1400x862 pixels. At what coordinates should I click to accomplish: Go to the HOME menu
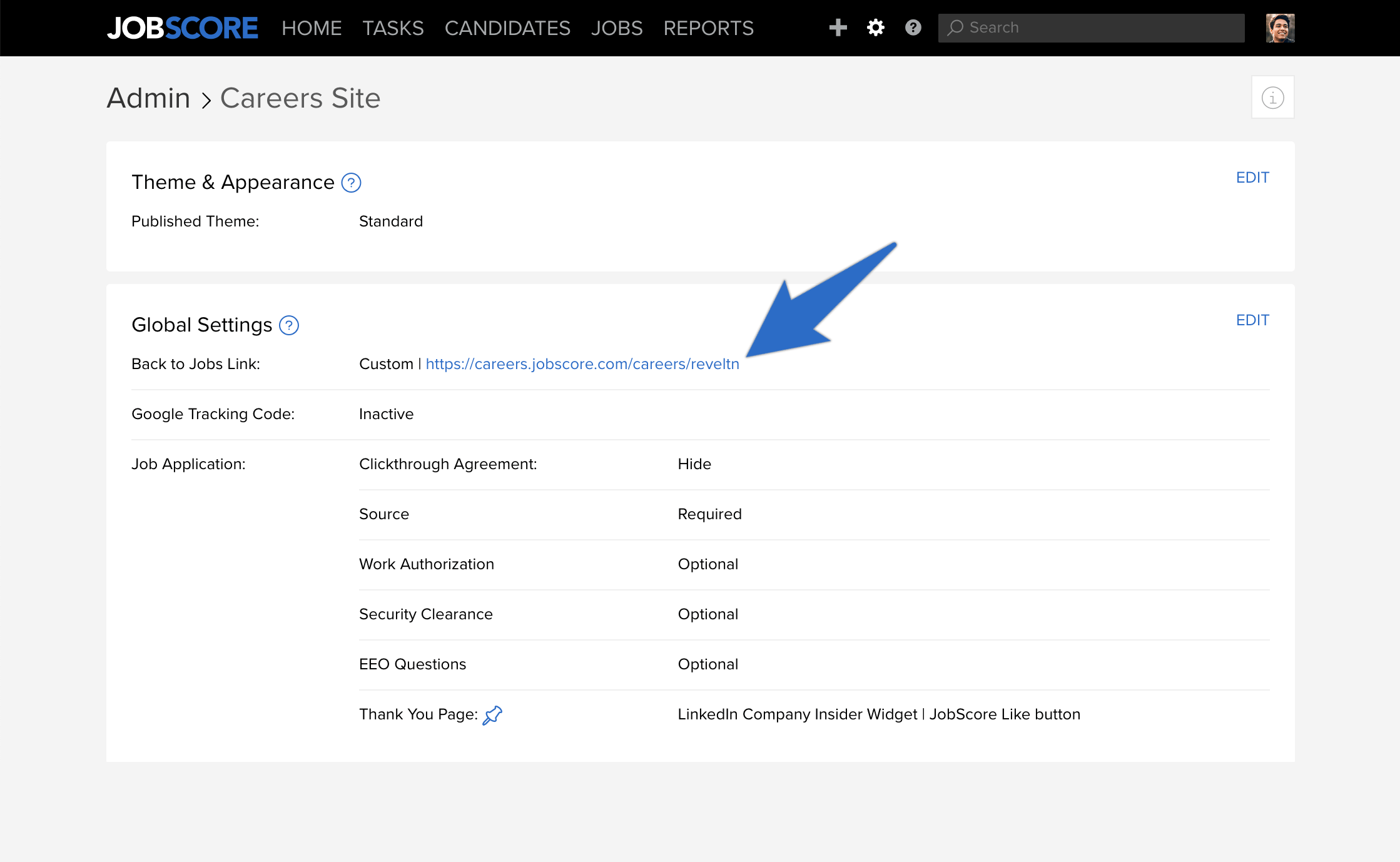(x=312, y=28)
